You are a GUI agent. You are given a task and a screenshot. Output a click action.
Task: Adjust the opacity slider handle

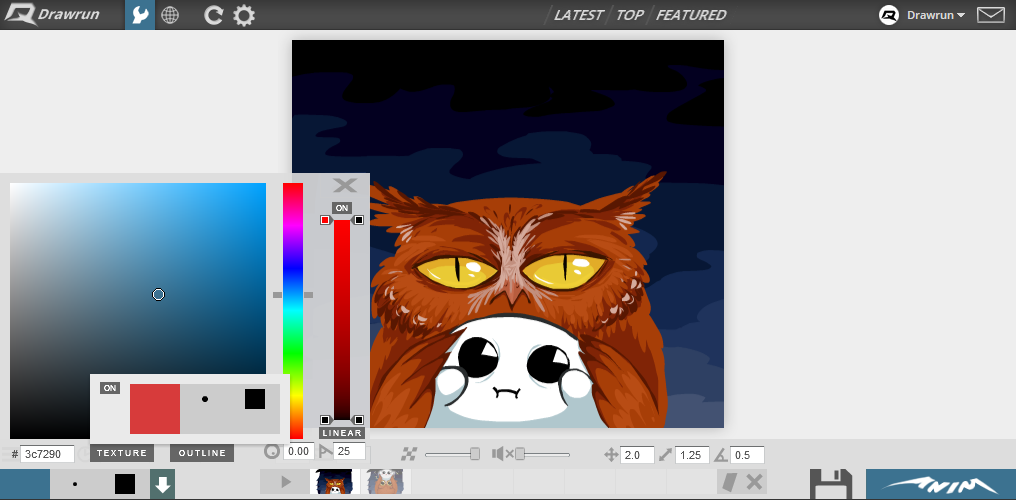pos(475,454)
